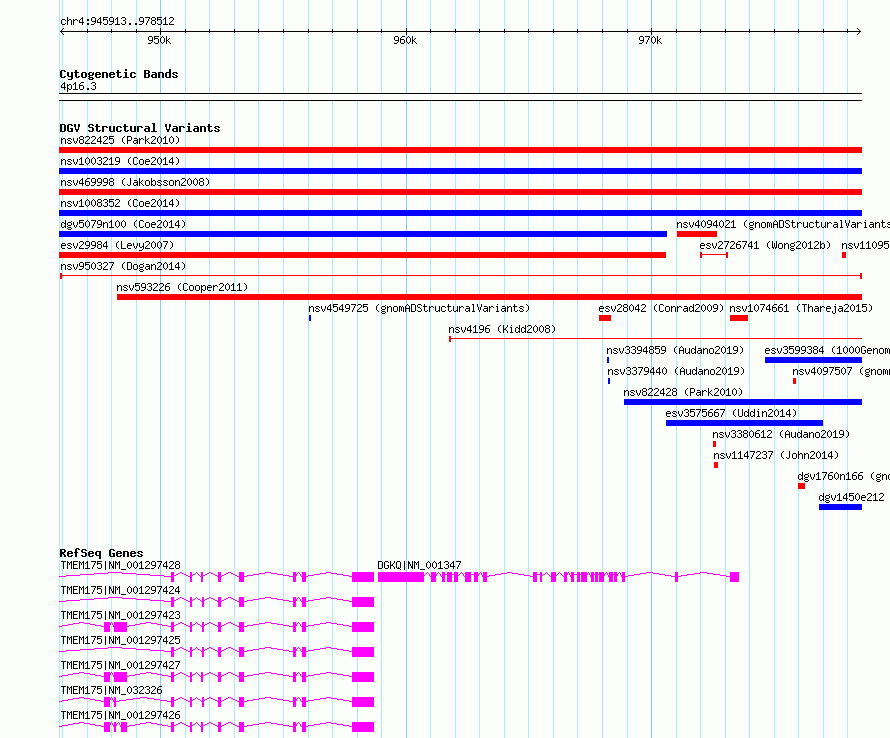Select esv2726741 (Wong2012b) variant label

tap(765, 245)
